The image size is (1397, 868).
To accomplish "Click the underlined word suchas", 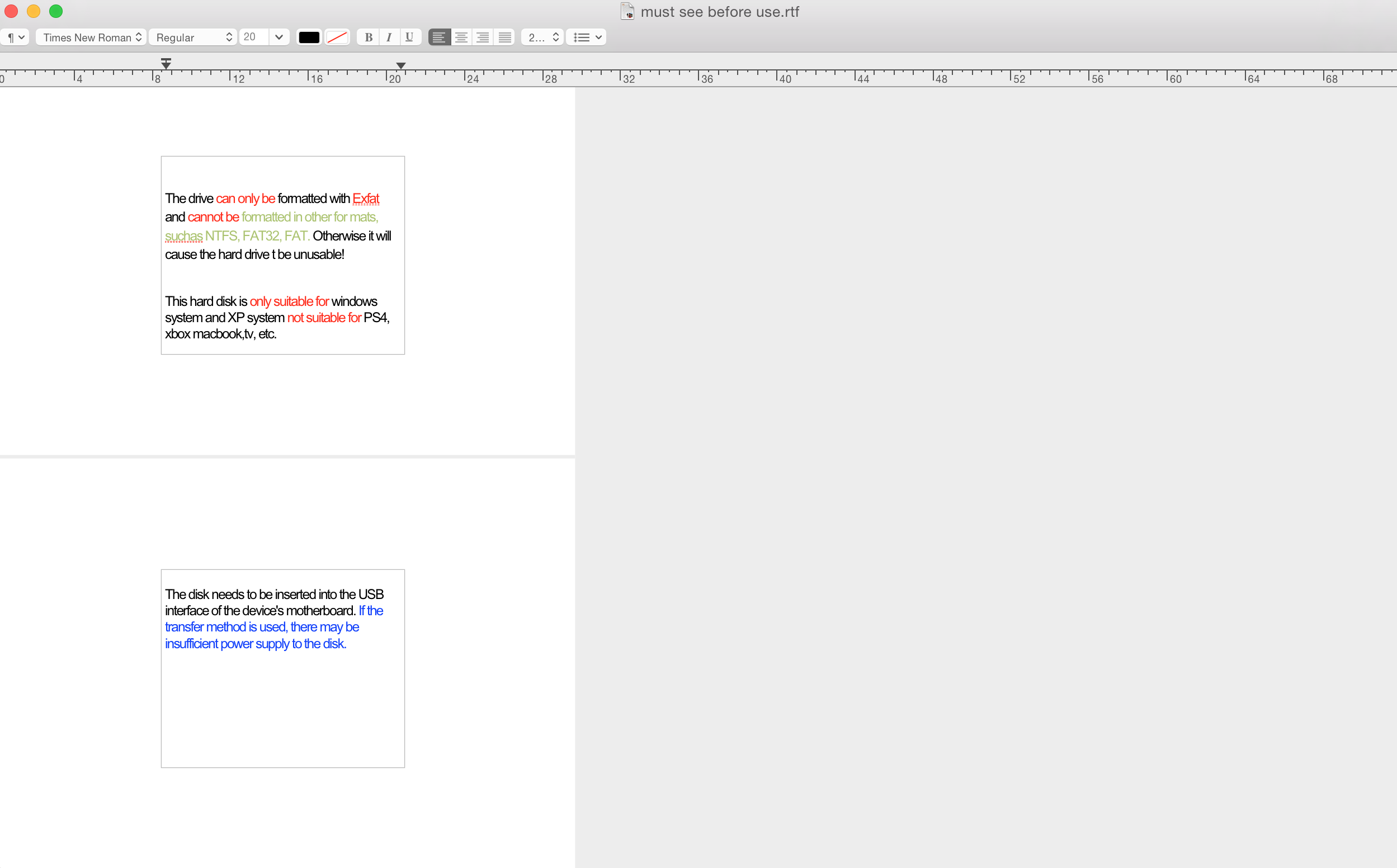I will click(x=183, y=236).
